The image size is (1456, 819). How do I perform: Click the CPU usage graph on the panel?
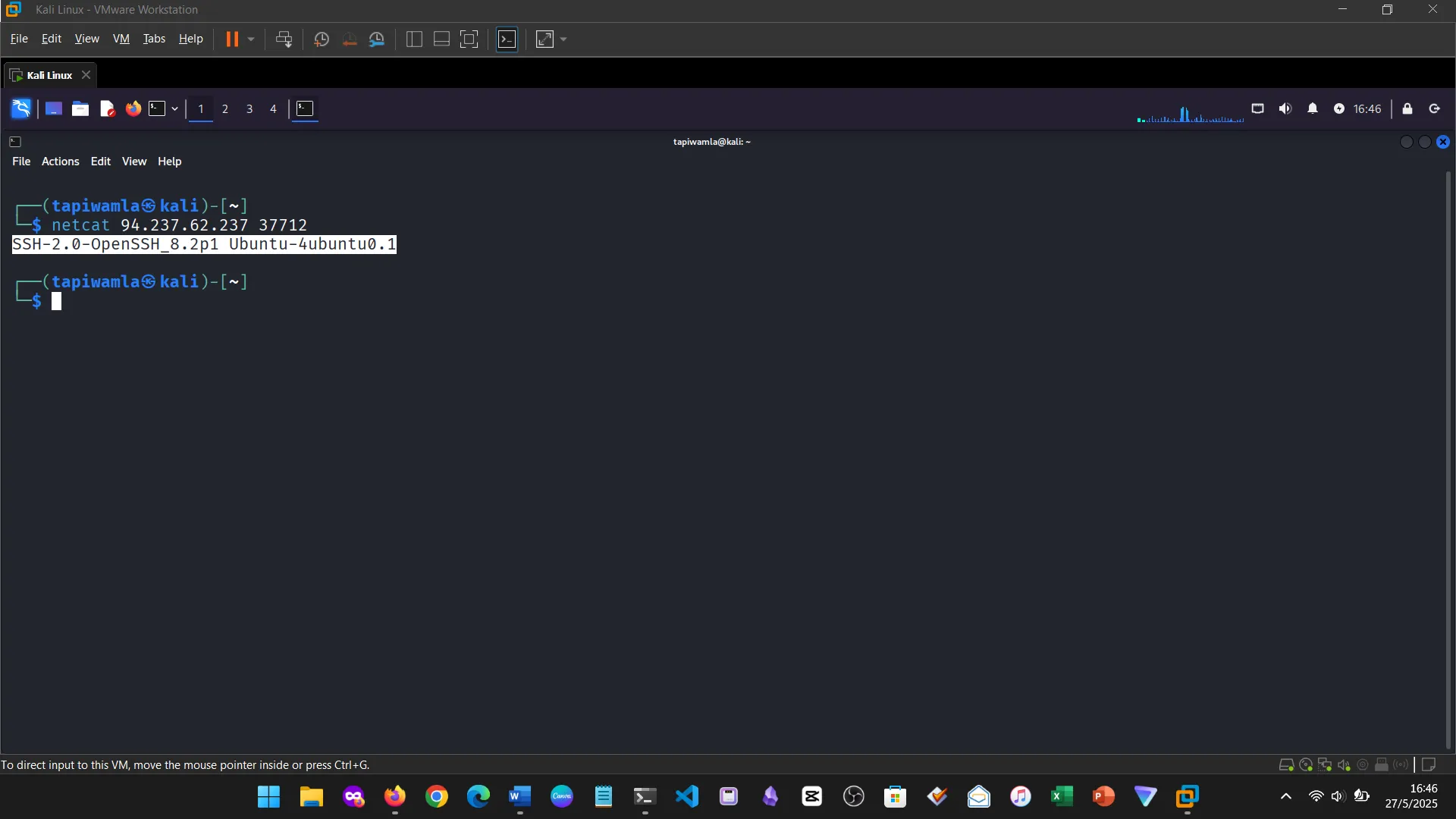1189,112
